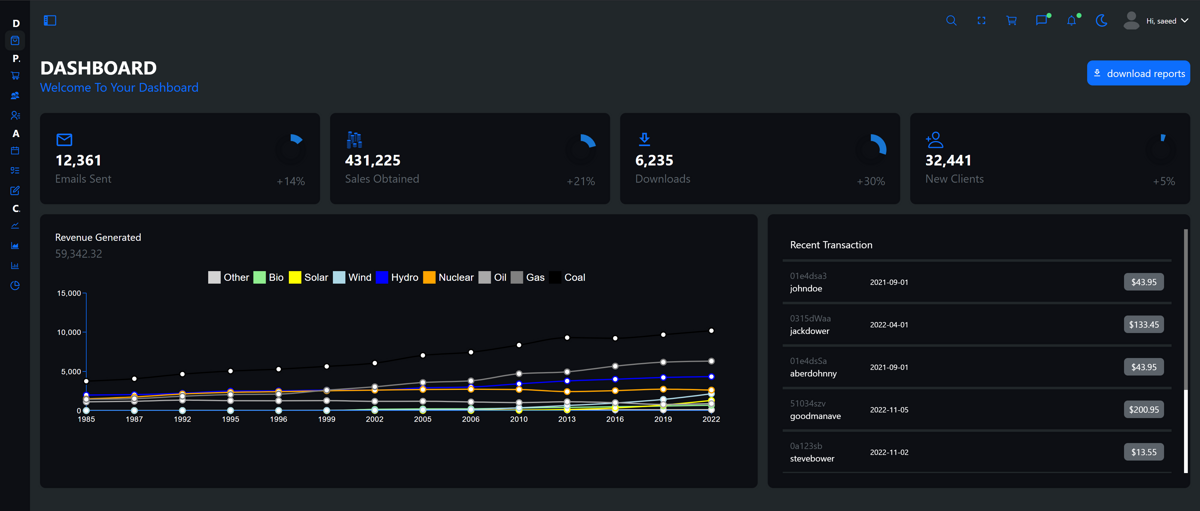1200x511 pixels.
Task: Click the date '2022-04-01'
Action: point(889,325)
